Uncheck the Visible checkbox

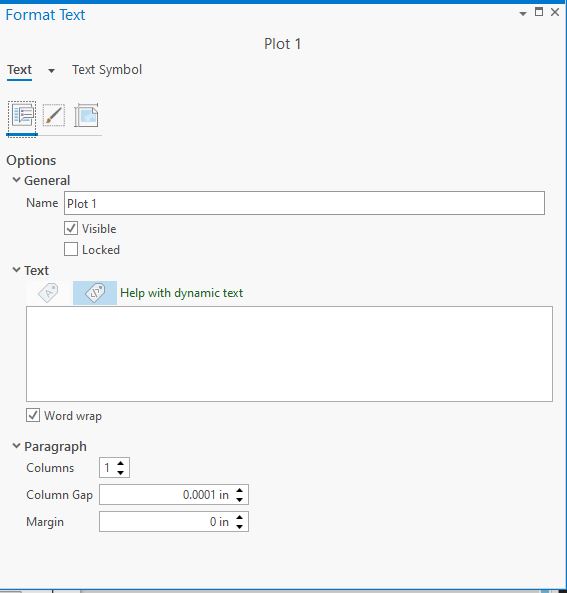coord(71,228)
